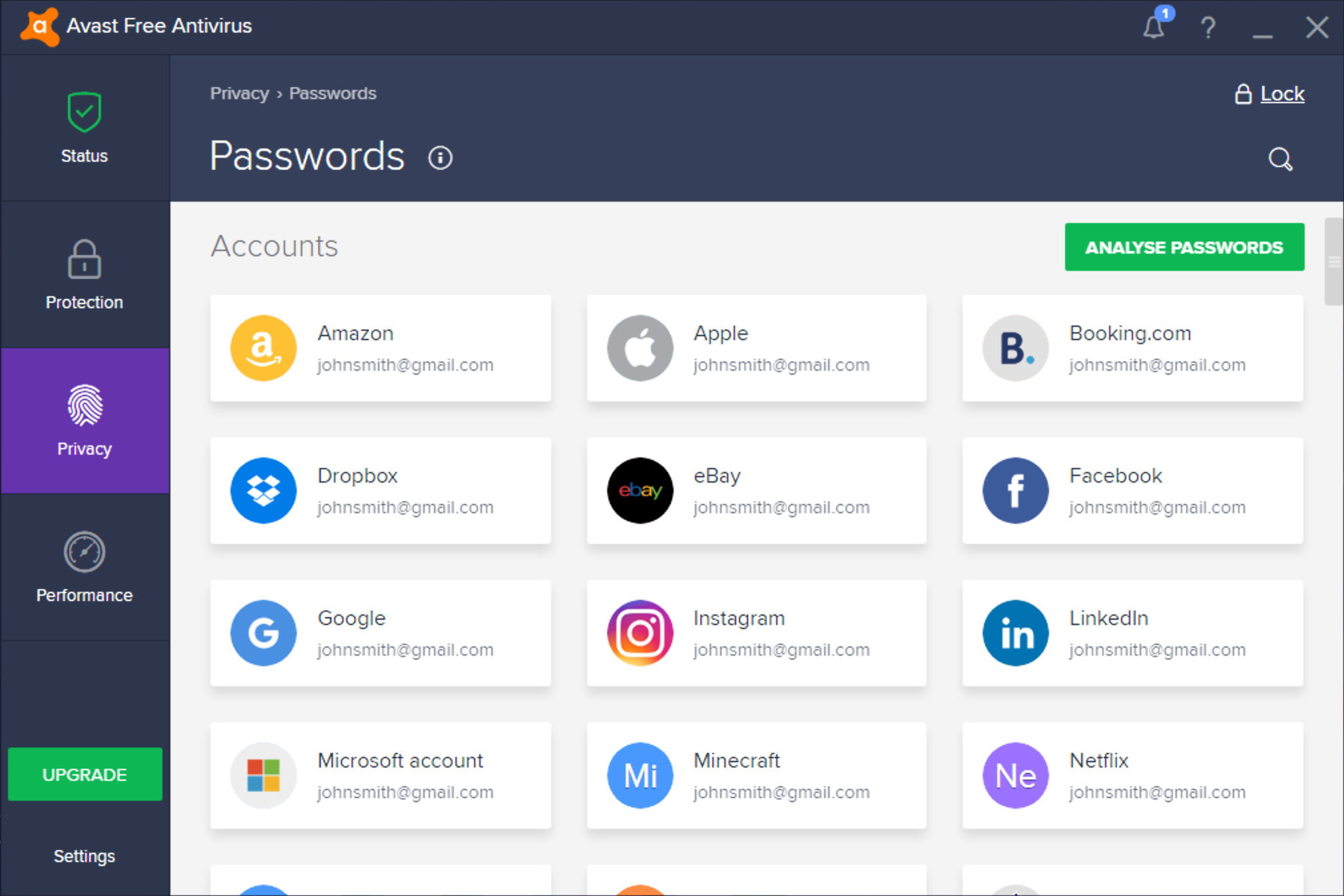Screen dimensions: 1344x896
Task: Open the Instagram account card
Action: click(756, 633)
